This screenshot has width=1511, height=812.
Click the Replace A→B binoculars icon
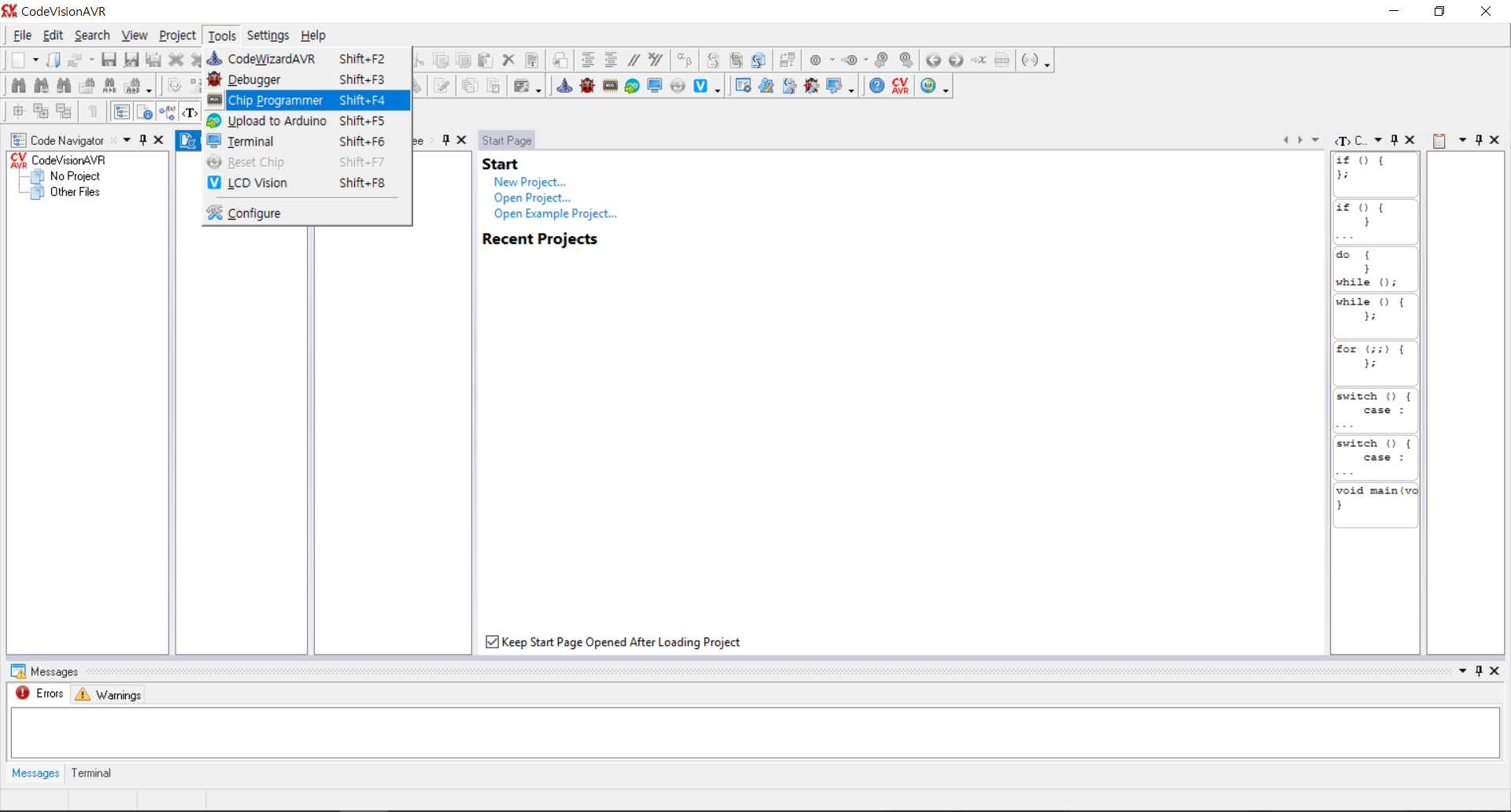[109, 86]
